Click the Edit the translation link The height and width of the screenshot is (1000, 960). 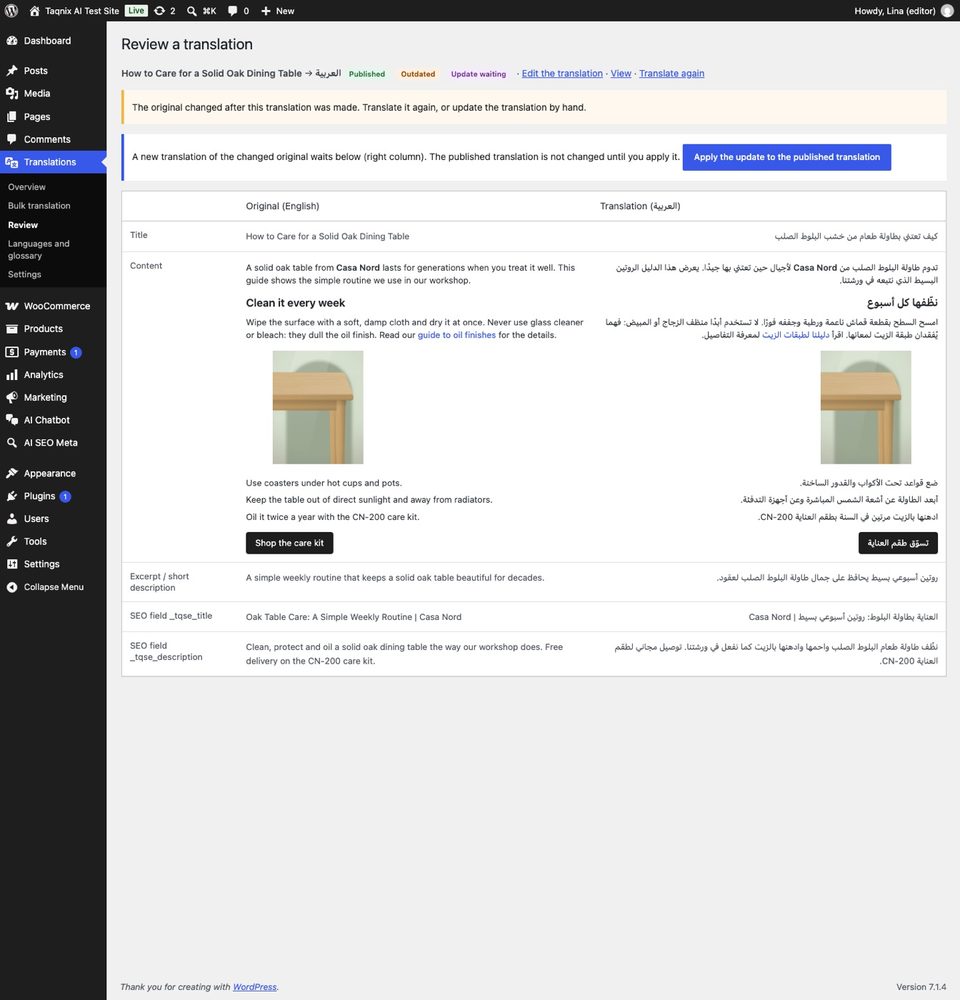562,73
